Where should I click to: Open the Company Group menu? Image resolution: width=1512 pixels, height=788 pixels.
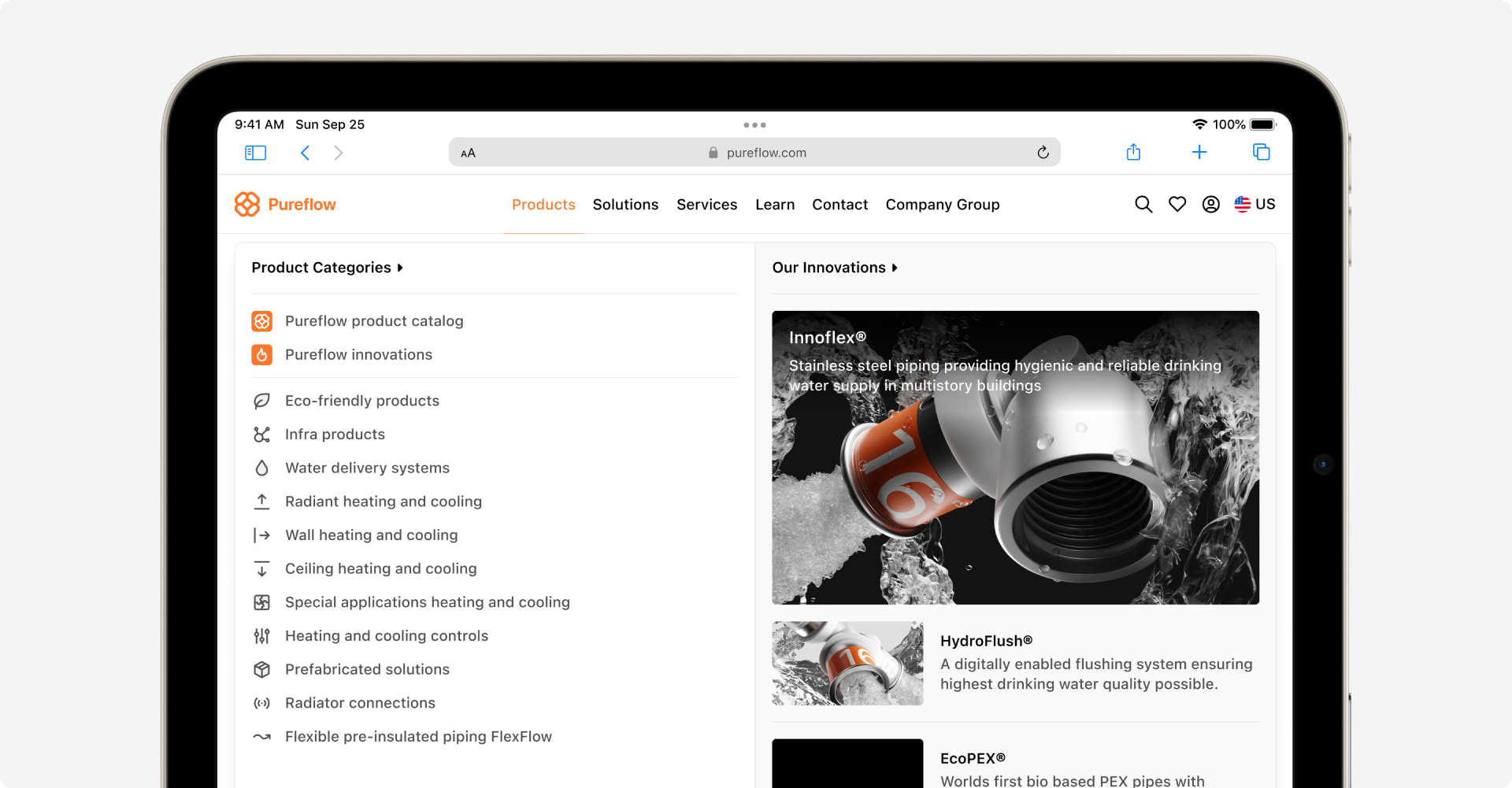pyautogui.click(x=943, y=205)
